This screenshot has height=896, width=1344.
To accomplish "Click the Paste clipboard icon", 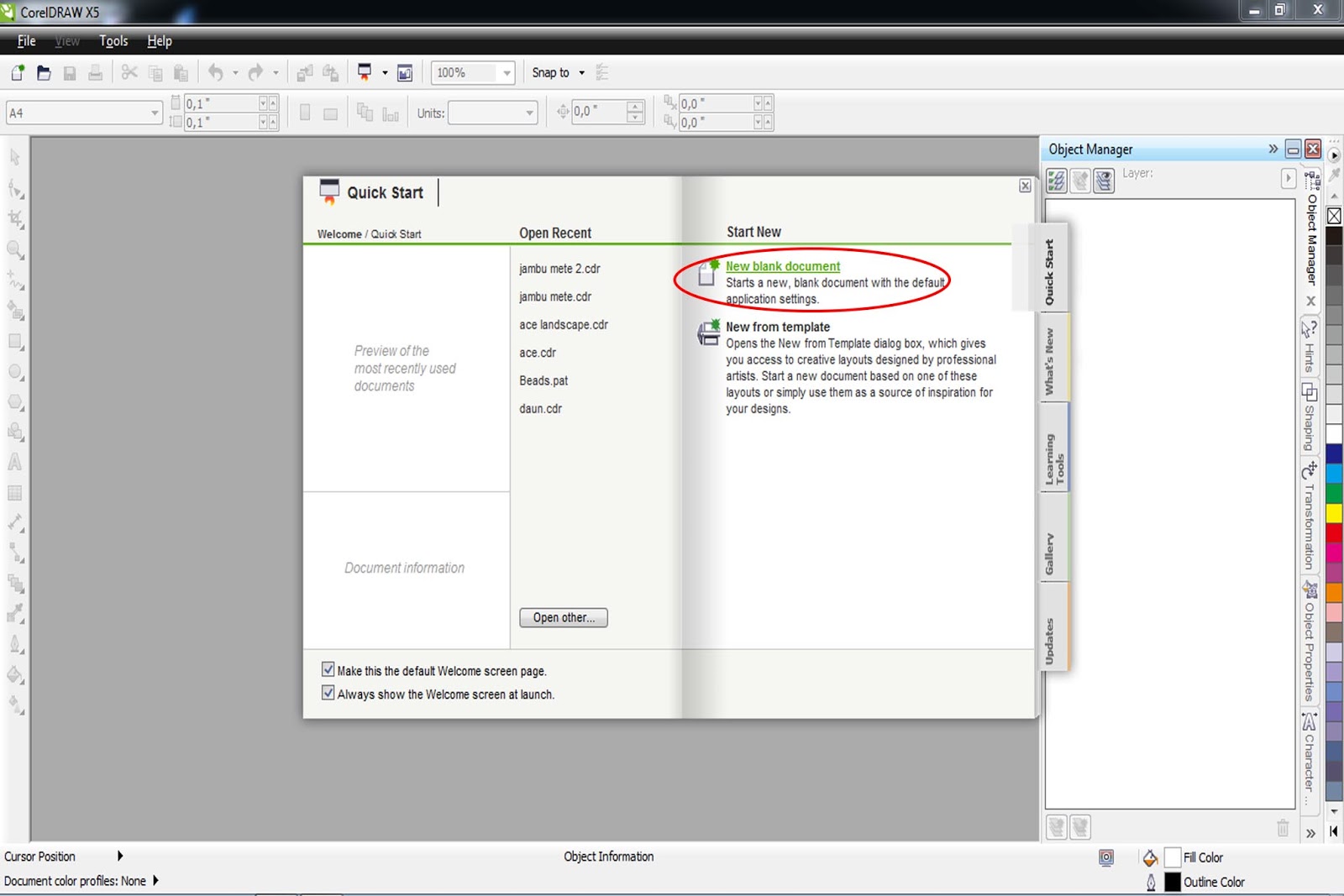I will (181, 73).
